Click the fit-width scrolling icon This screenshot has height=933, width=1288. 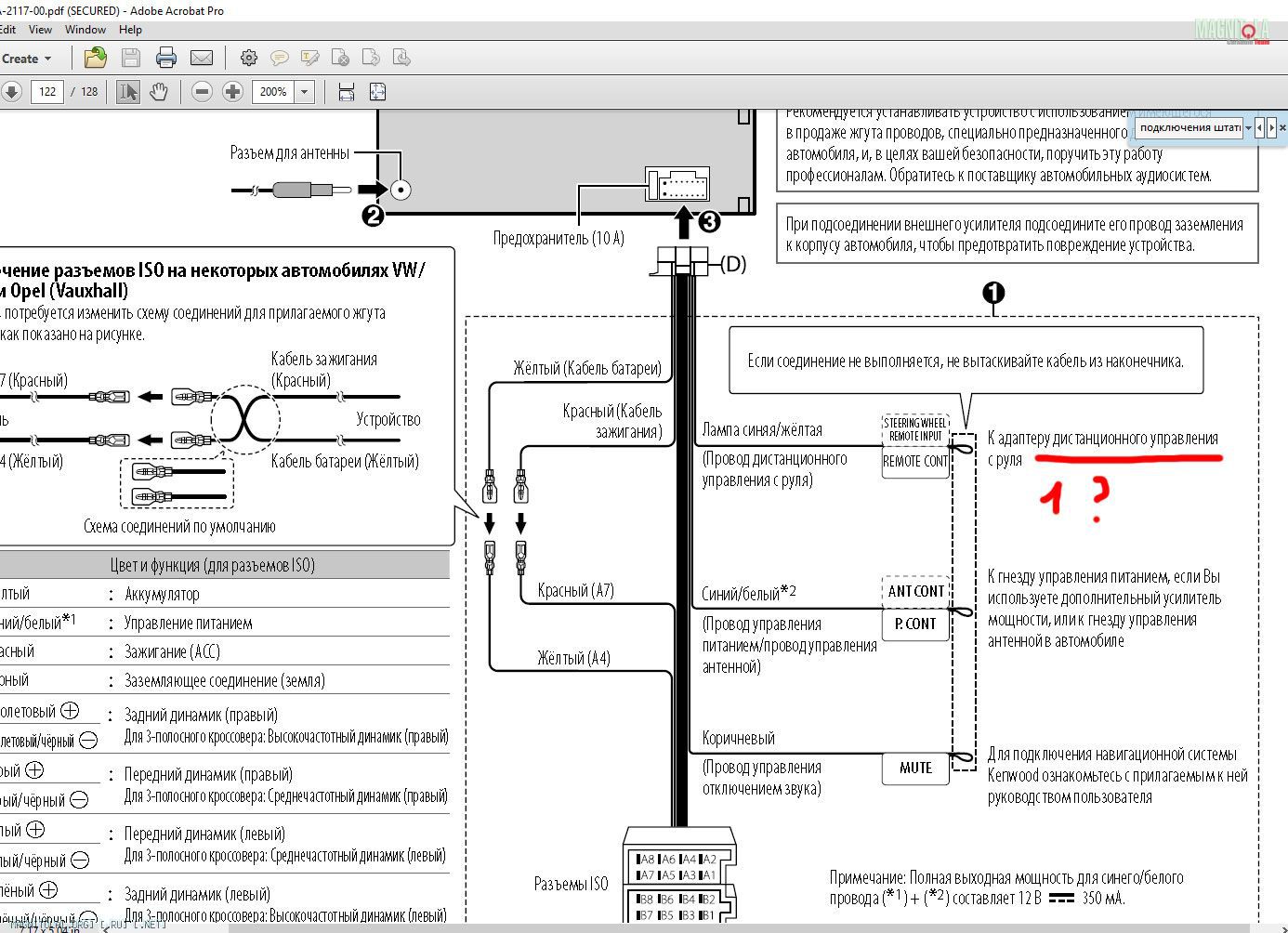(347, 92)
